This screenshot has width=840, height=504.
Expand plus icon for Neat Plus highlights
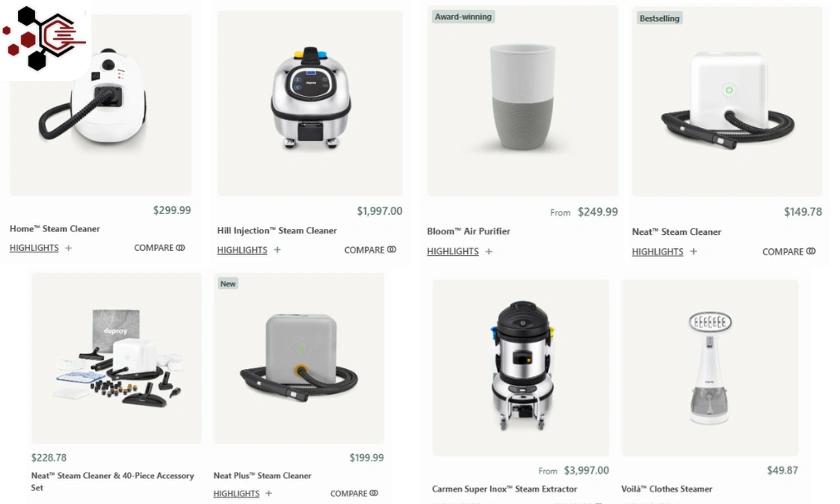(268, 493)
